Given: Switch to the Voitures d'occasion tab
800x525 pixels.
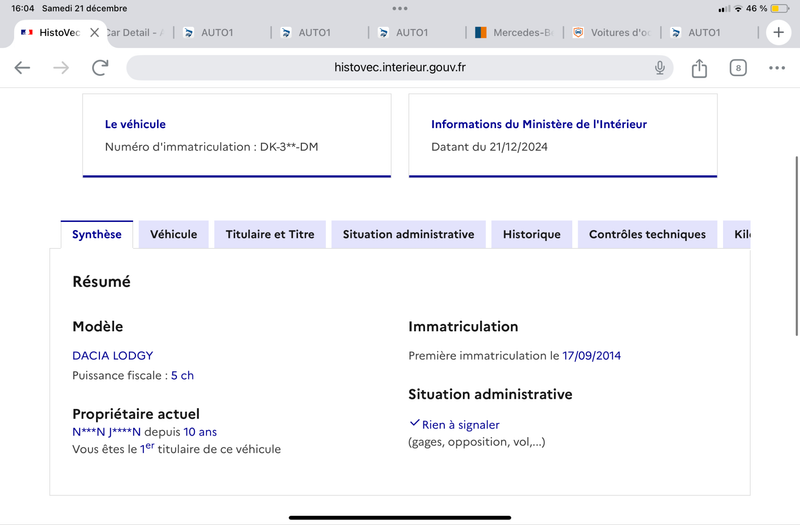Looking at the screenshot, I should (x=612, y=33).
